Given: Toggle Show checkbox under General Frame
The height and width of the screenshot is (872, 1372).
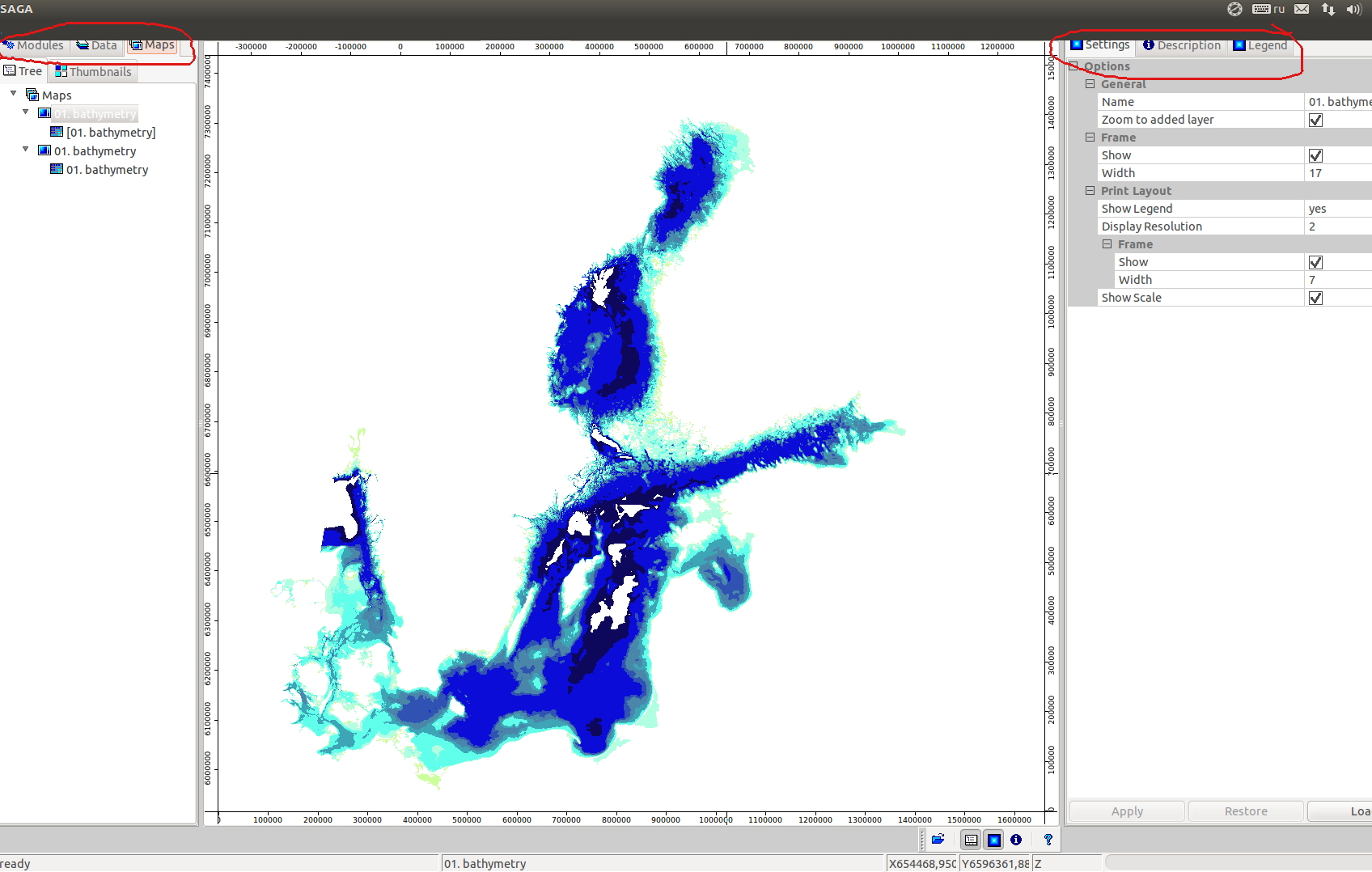Looking at the screenshot, I should (1315, 155).
